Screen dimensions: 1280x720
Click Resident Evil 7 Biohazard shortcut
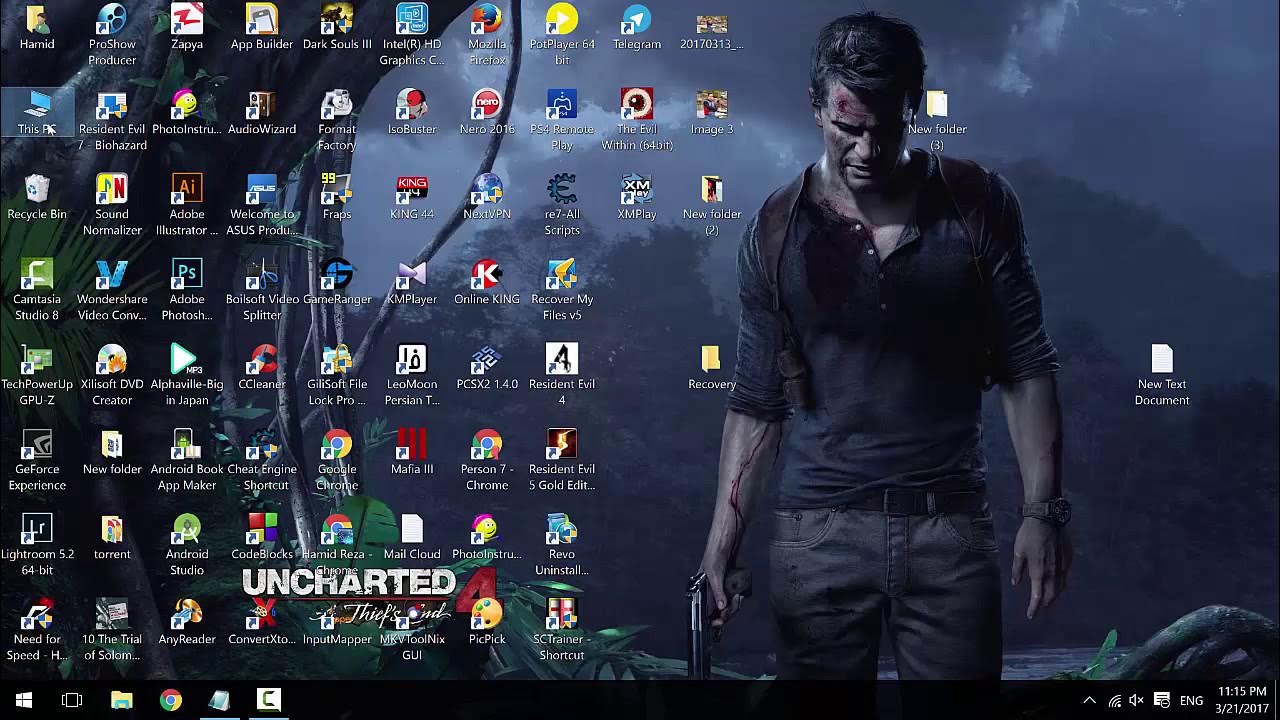(x=112, y=119)
